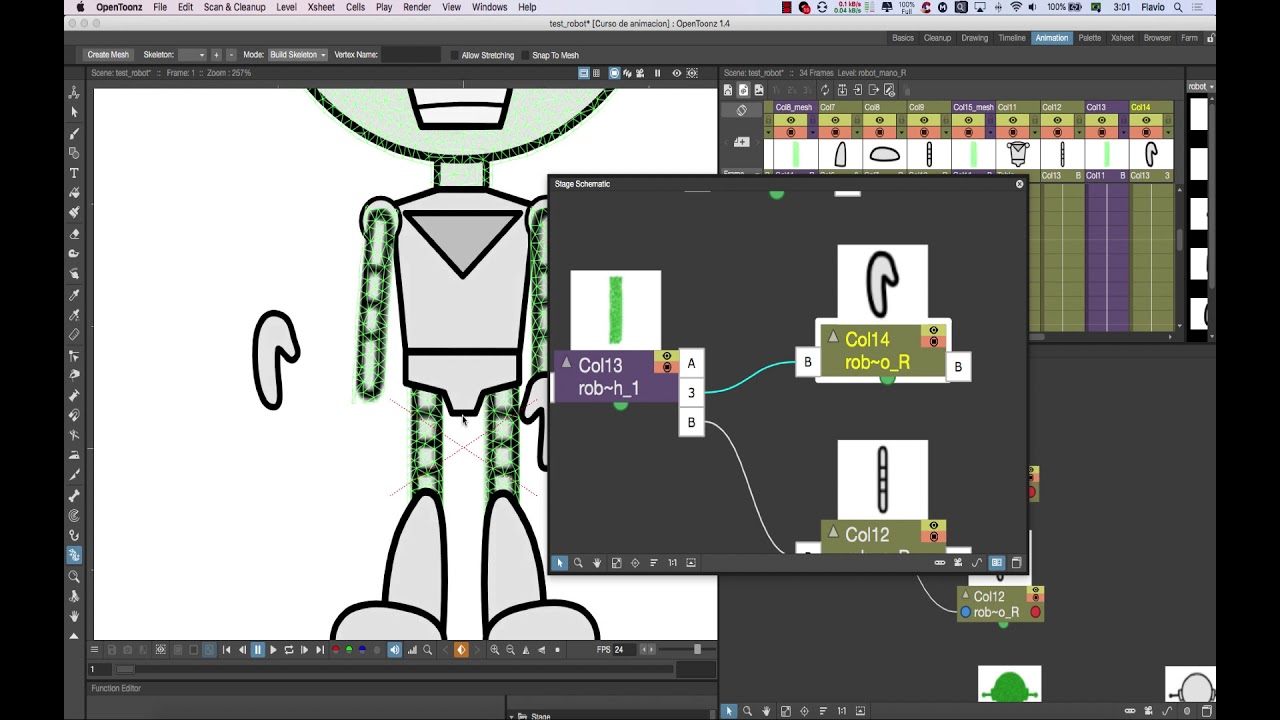
Task: Switch to Palette room tab
Action: 1089,38
